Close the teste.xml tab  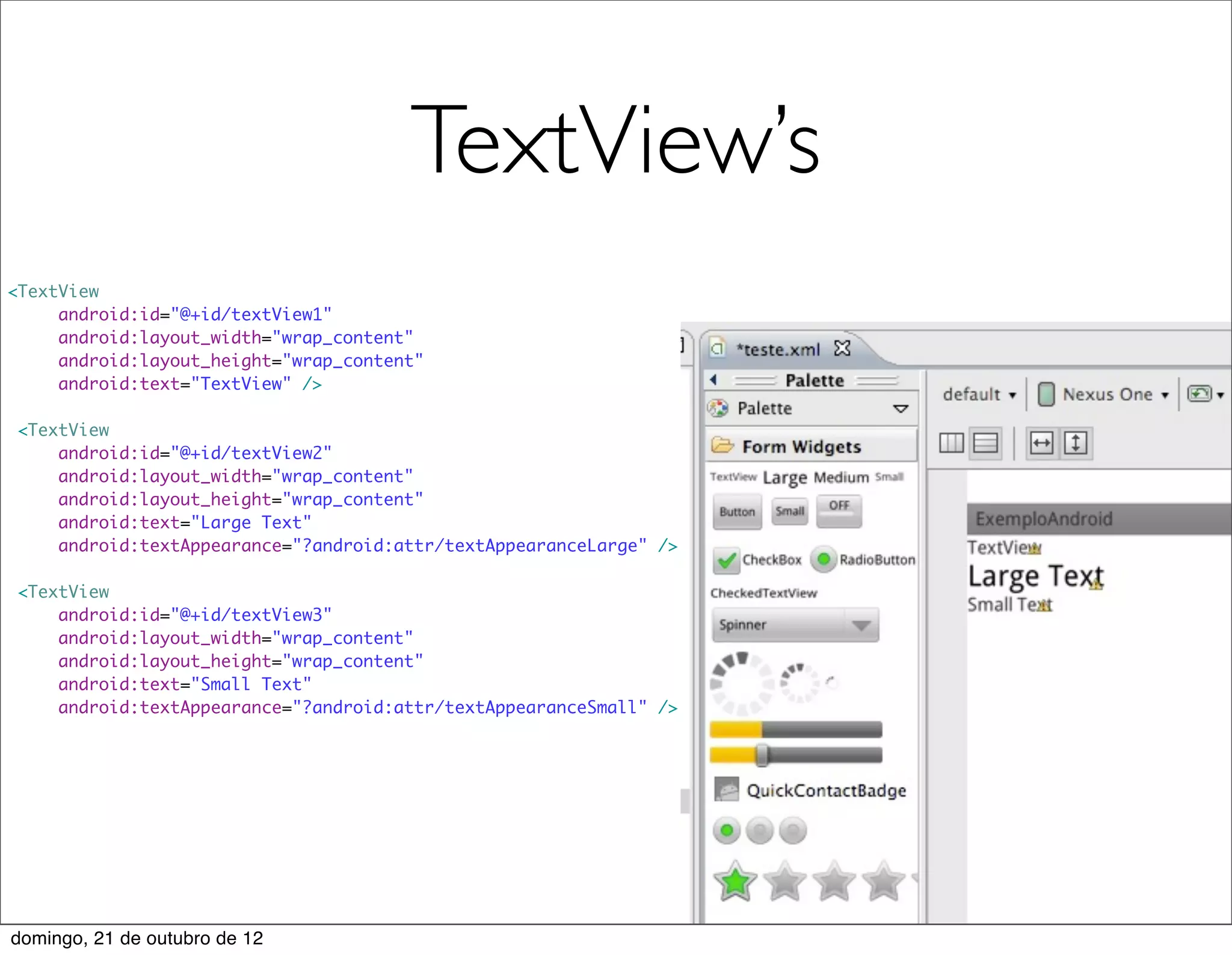[x=842, y=348]
